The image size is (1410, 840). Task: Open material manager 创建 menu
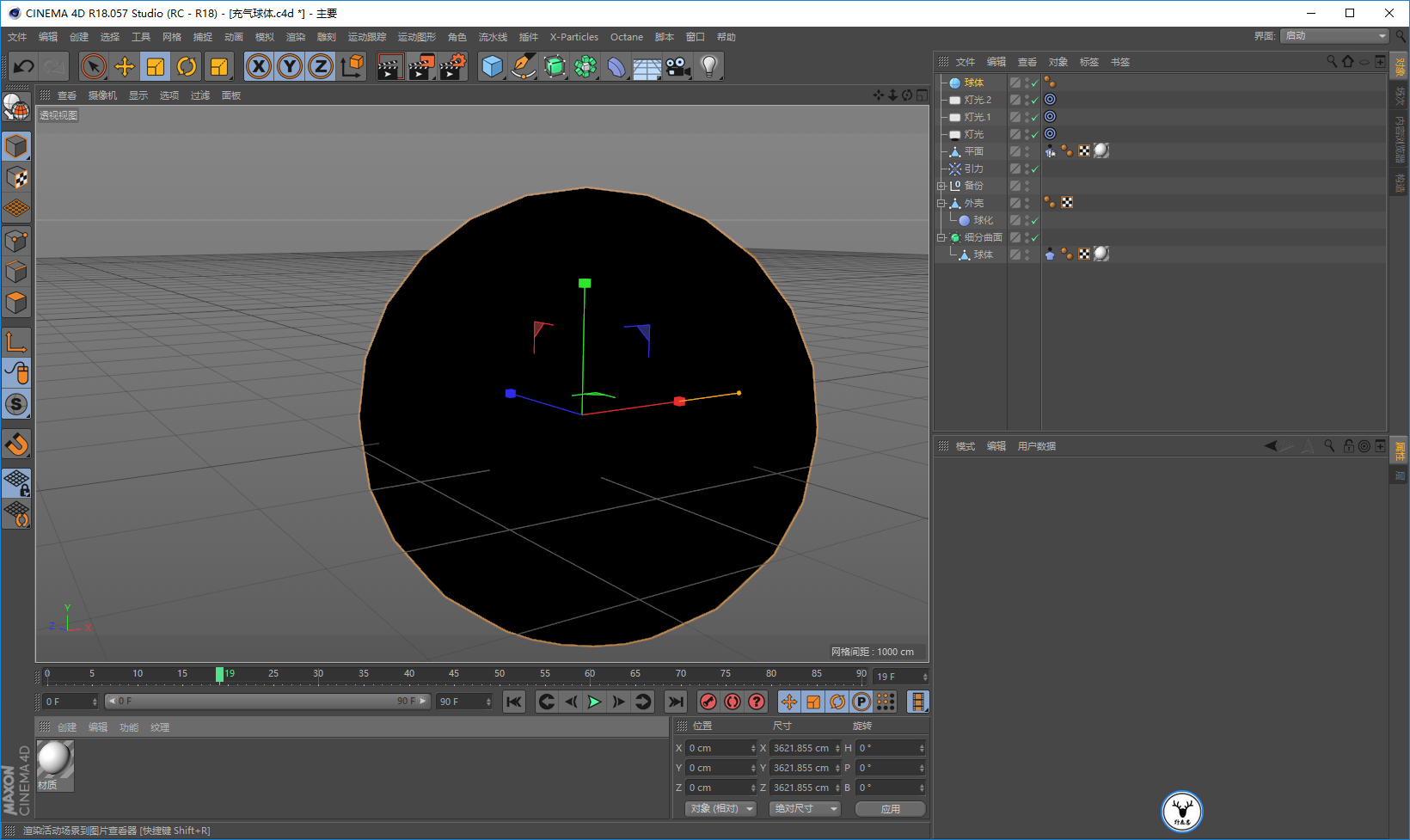[67, 727]
